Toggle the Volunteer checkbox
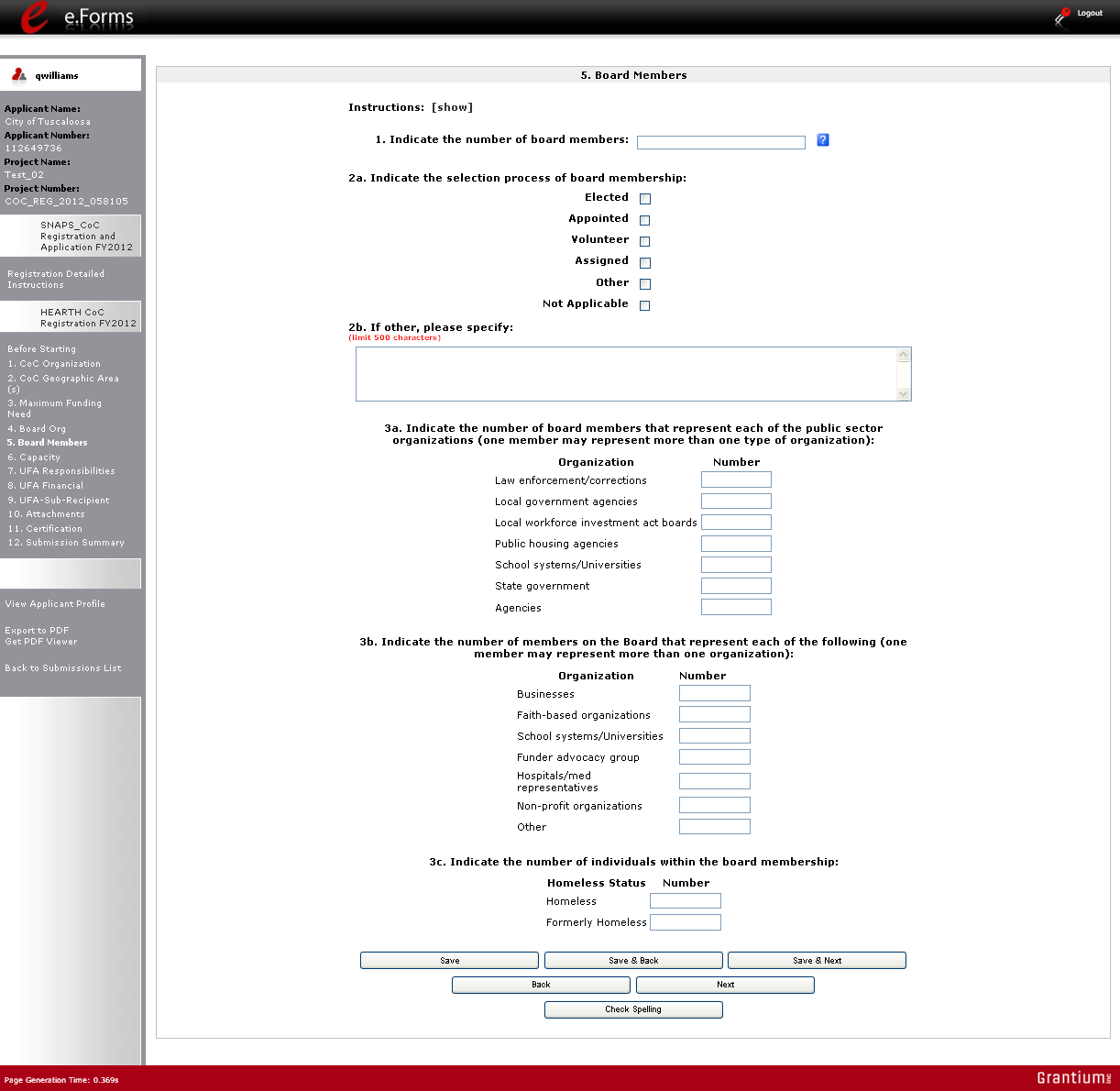 pyautogui.click(x=645, y=241)
